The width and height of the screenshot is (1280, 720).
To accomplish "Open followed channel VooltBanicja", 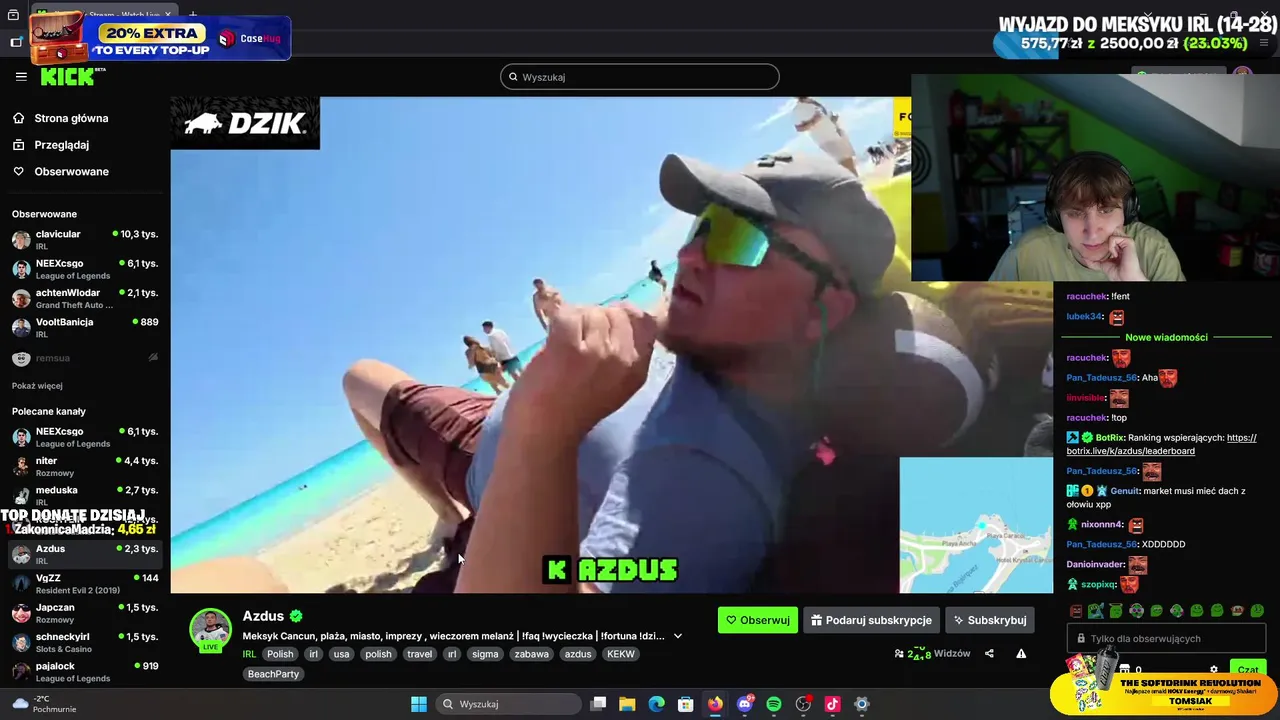I will (85, 328).
